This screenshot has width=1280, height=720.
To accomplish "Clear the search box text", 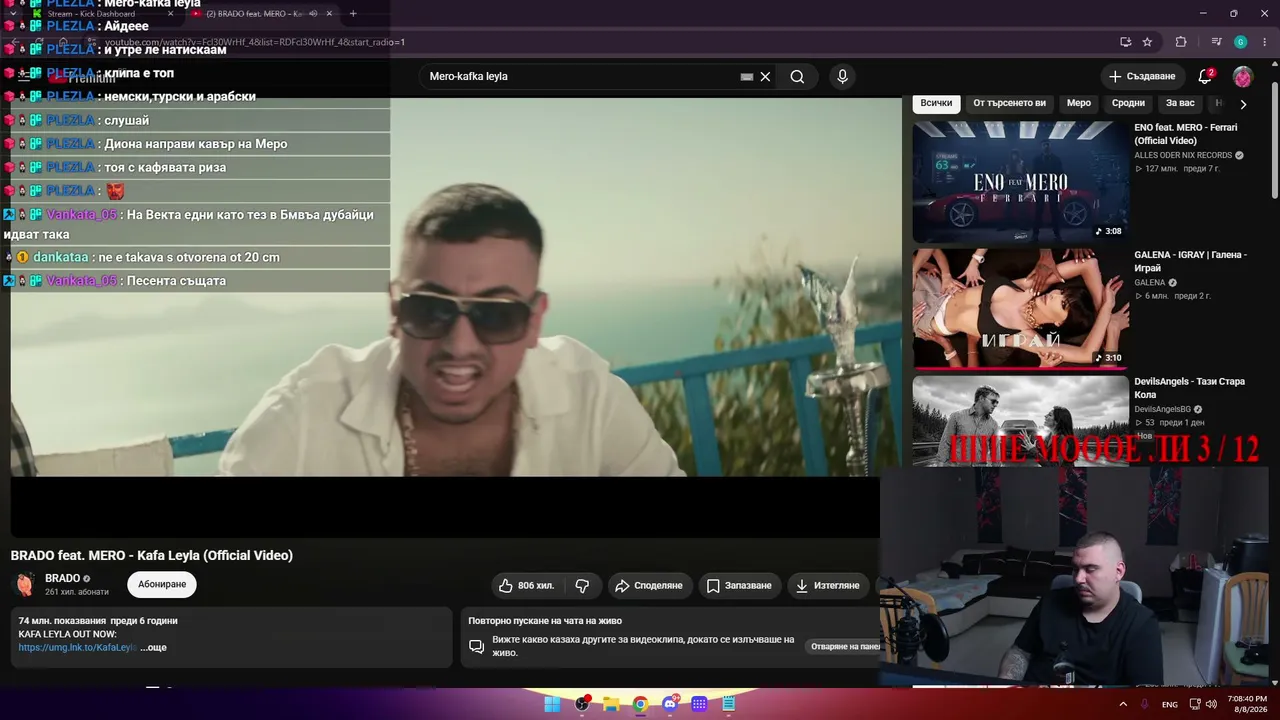I will point(765,77).
